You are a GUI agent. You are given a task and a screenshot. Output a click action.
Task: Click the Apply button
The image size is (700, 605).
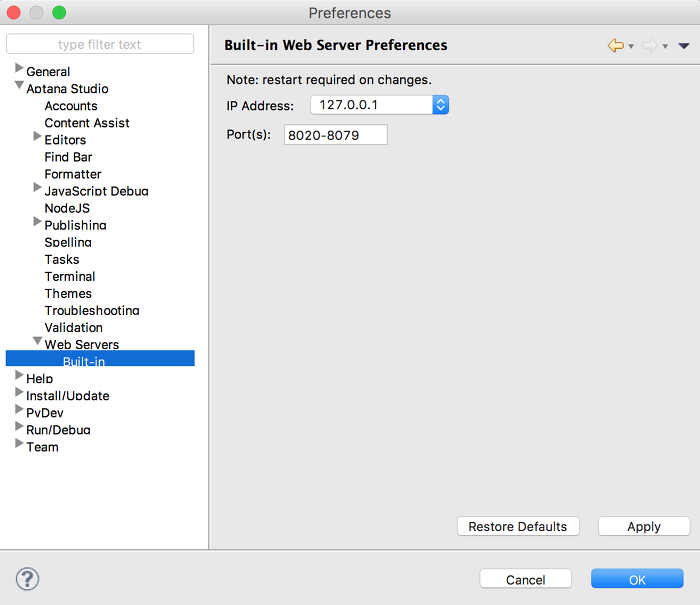(644, 526)
